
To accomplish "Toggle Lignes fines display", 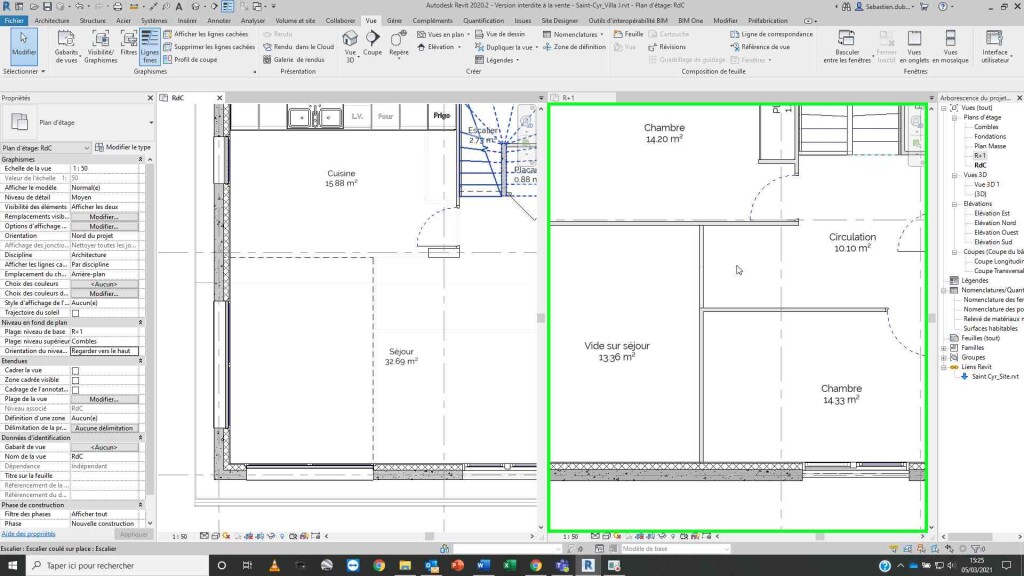I will coord(150,46).
